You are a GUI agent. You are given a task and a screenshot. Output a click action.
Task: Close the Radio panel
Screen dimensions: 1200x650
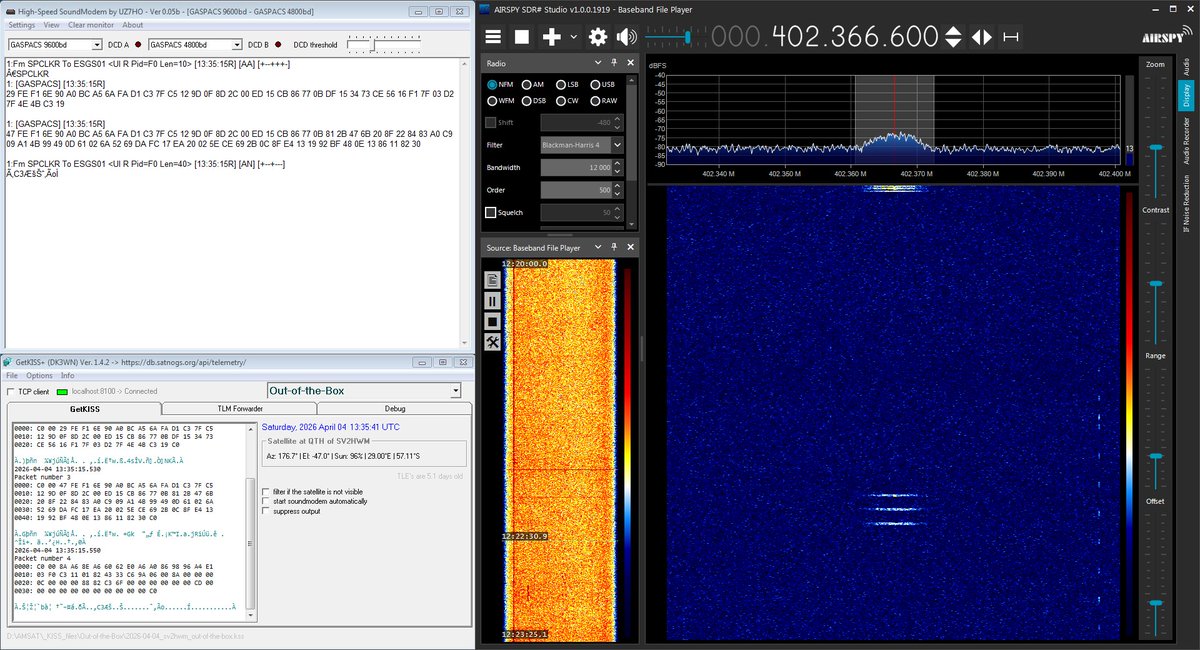pos(629,63)
